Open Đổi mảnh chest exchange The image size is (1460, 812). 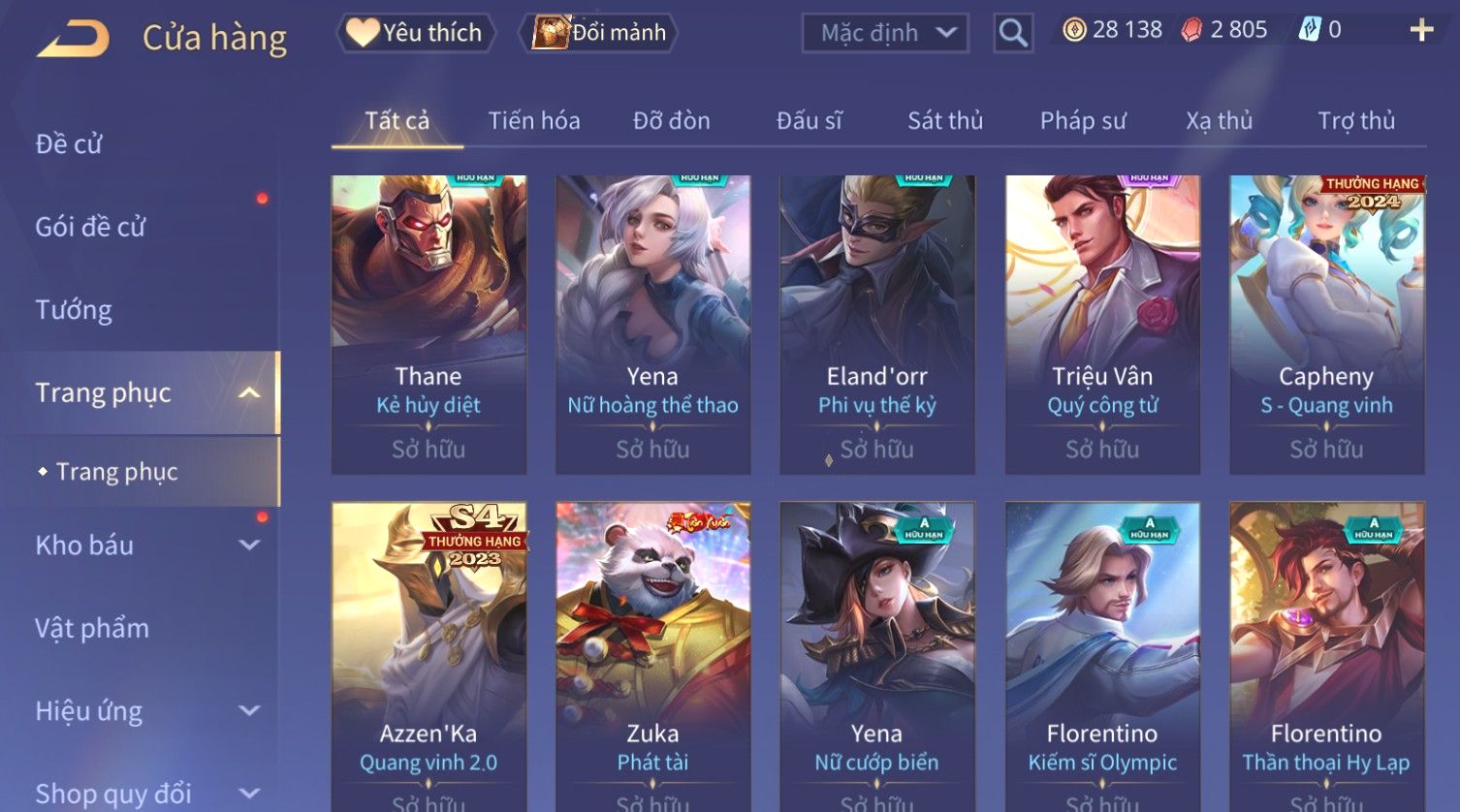coord(598,33)
